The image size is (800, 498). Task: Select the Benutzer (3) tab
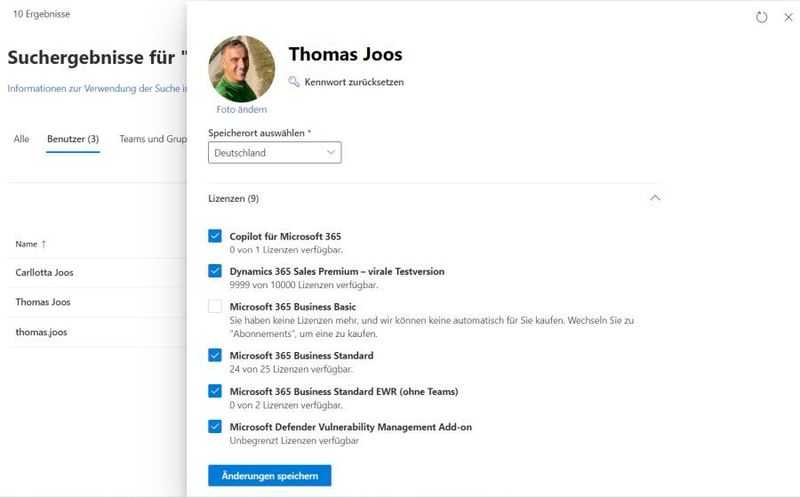pyautogui.click(x=73, y=139)
